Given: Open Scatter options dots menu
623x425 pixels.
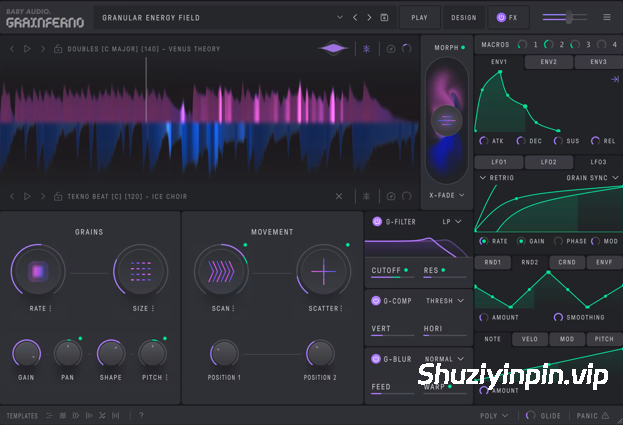Looking at the screenshot, I should click(x=341, y=309).
